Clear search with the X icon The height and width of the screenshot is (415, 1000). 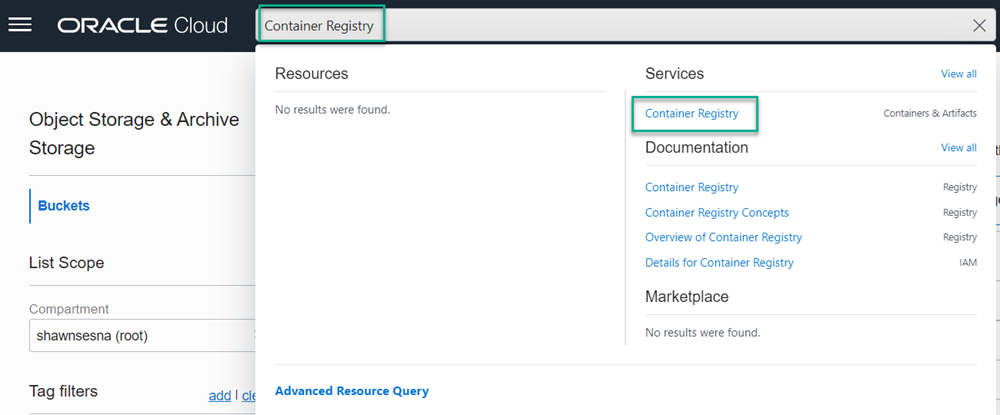979,26
